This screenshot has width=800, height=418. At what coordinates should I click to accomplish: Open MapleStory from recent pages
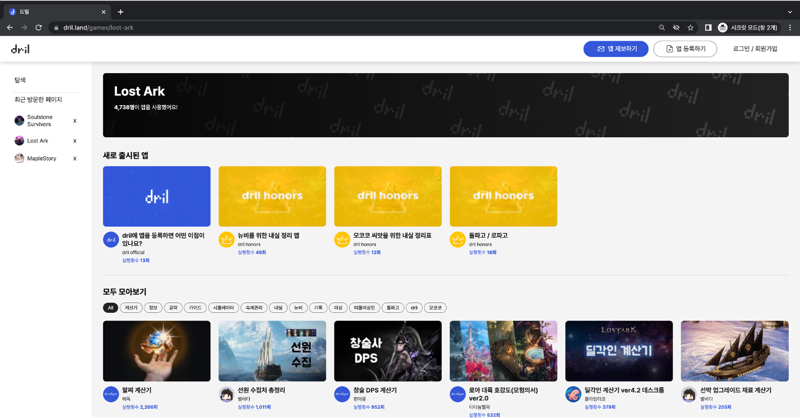point(42,159)
